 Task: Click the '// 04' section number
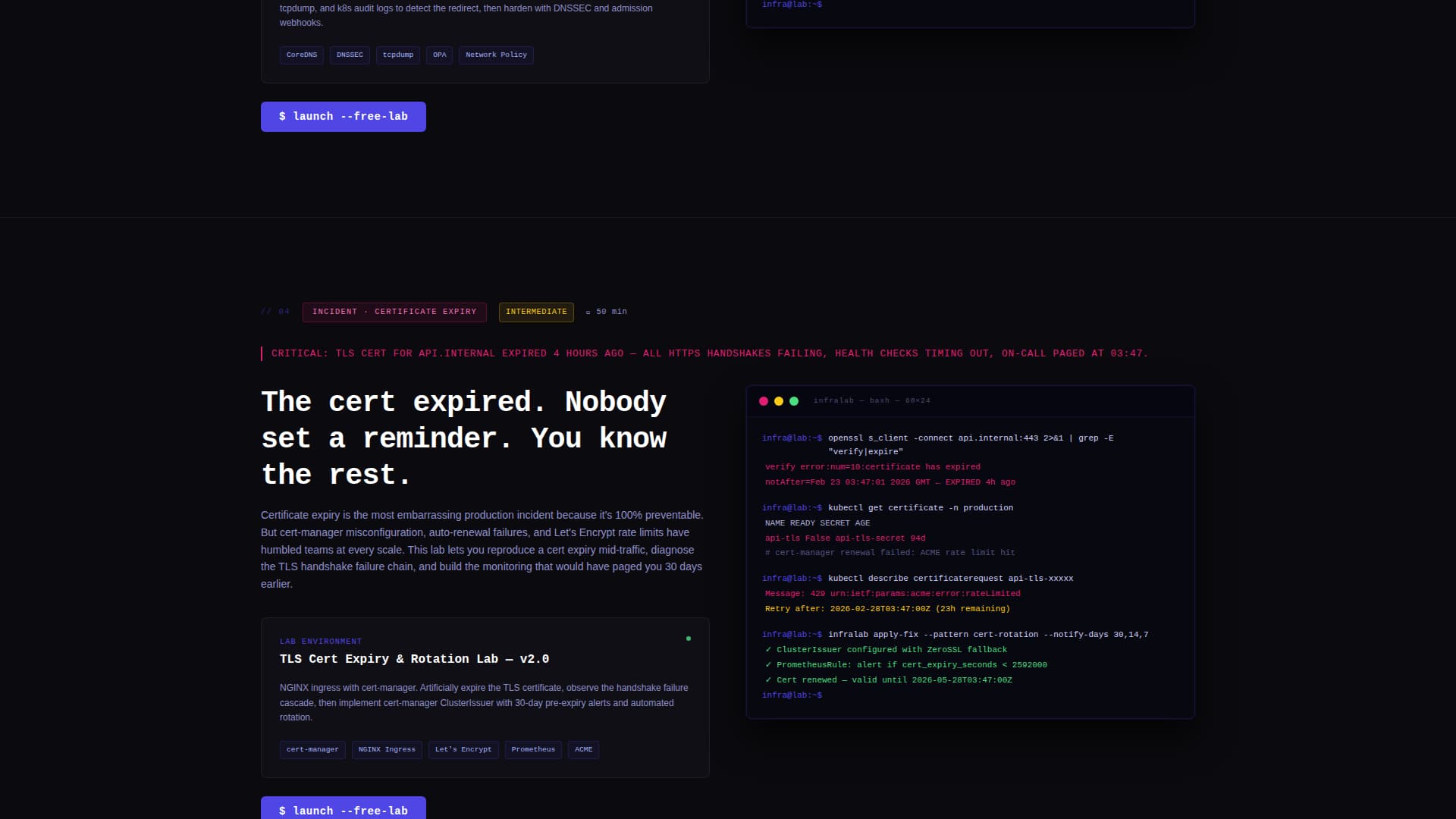click(x=275, y=312)
